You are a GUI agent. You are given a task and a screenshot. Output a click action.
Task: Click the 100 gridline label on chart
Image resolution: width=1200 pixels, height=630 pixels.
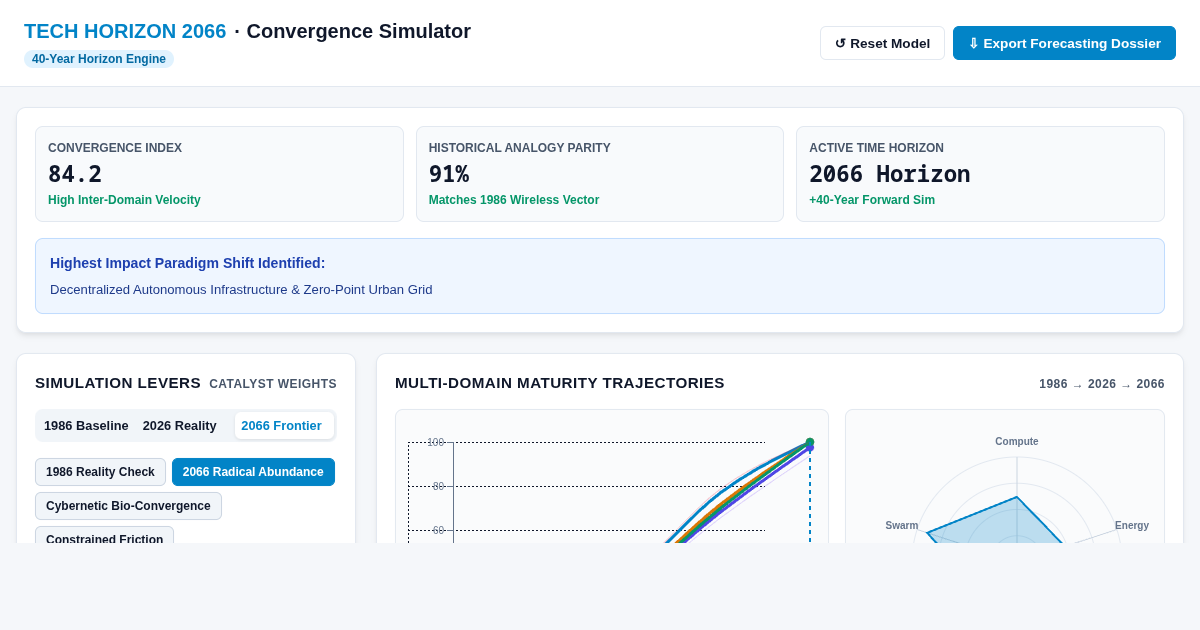[435, 442]
